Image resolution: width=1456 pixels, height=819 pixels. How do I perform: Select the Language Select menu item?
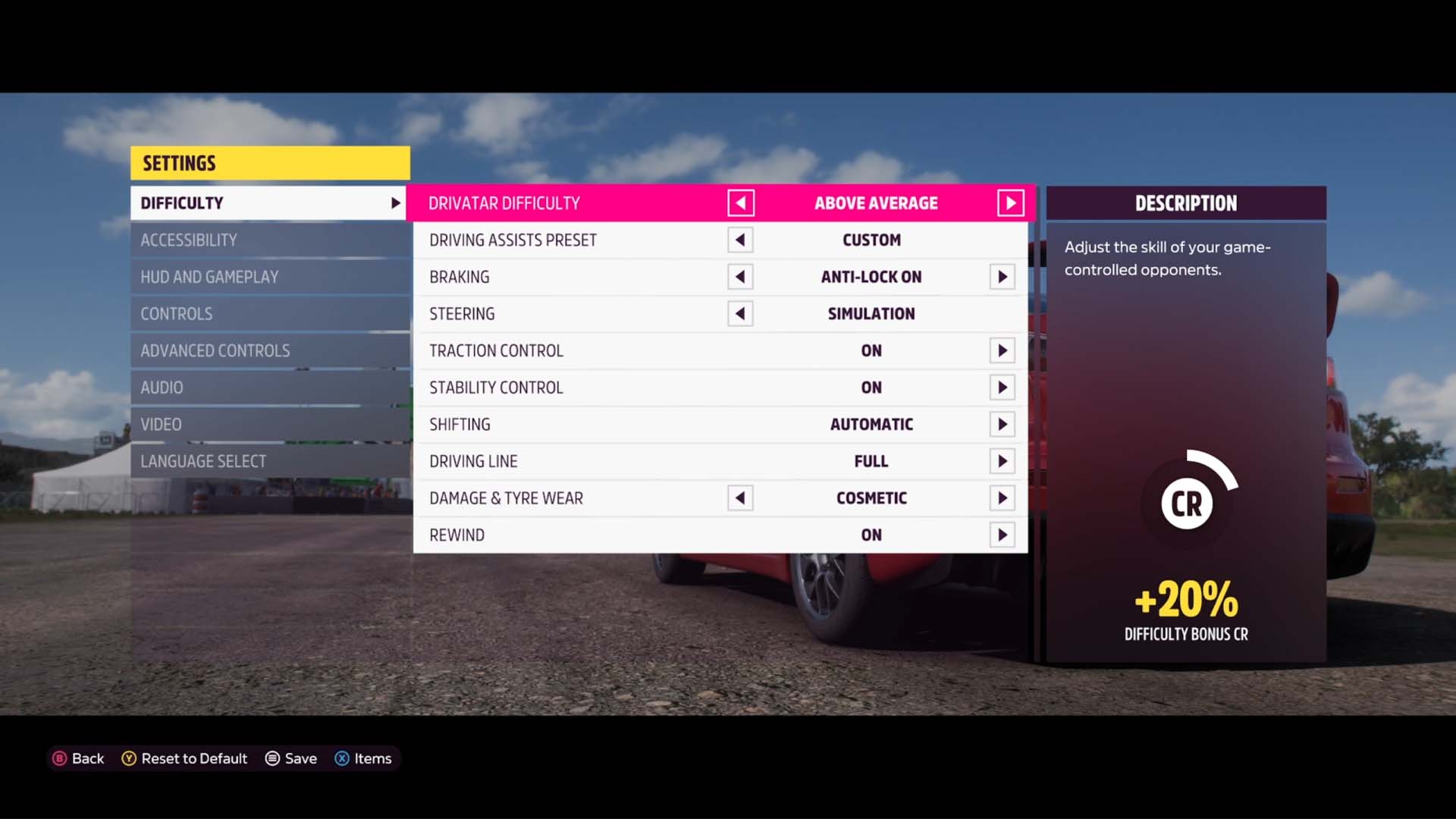tap(204, 460)
